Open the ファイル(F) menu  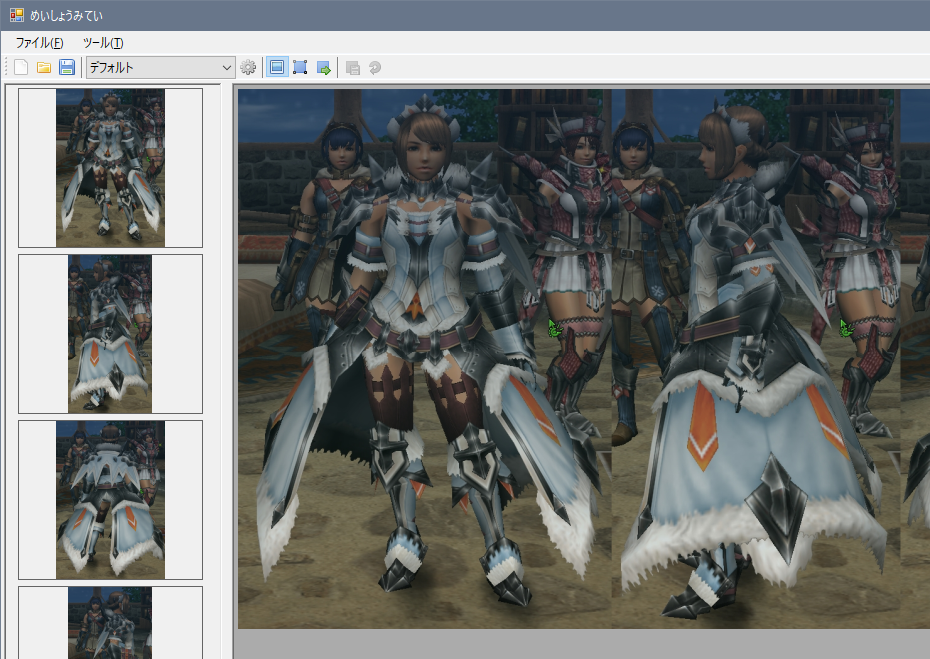tap(39, 43)
